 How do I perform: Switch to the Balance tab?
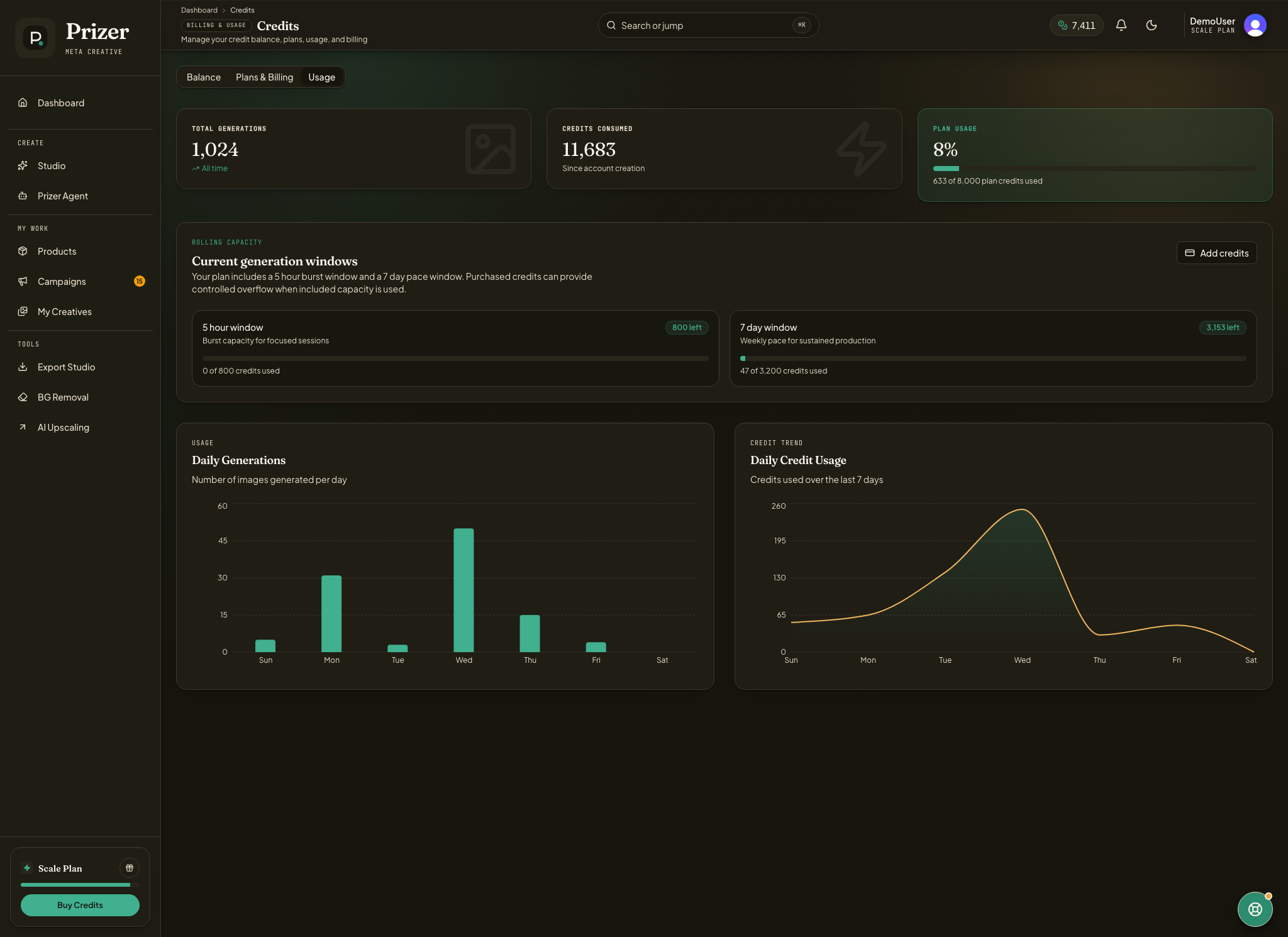tap(204, 77)
